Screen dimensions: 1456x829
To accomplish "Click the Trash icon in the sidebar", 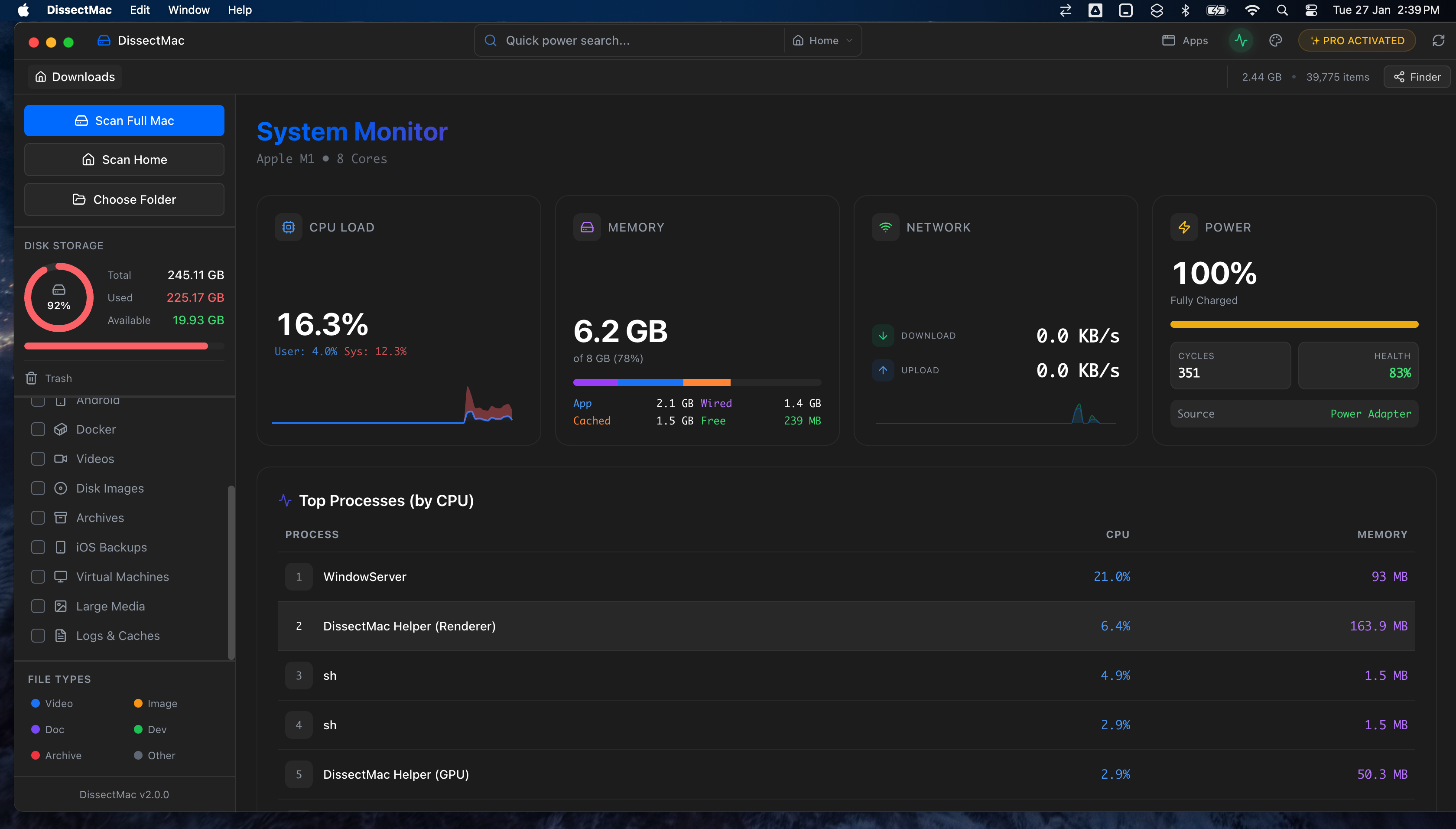I will pyautogui.click(x=31, y=378).
